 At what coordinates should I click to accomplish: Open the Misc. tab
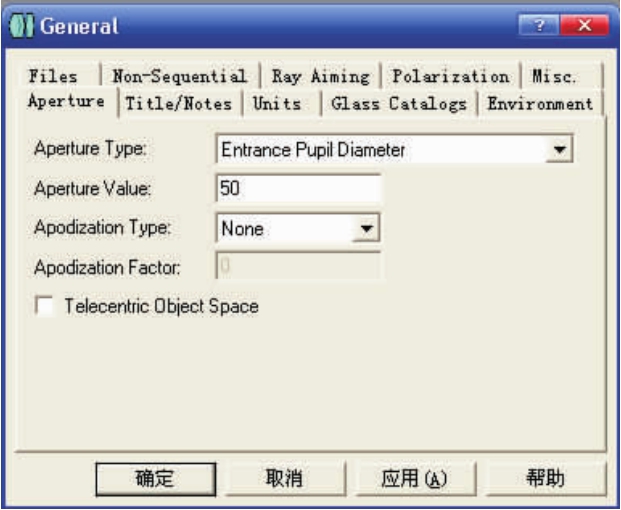(x=554, y=76)
